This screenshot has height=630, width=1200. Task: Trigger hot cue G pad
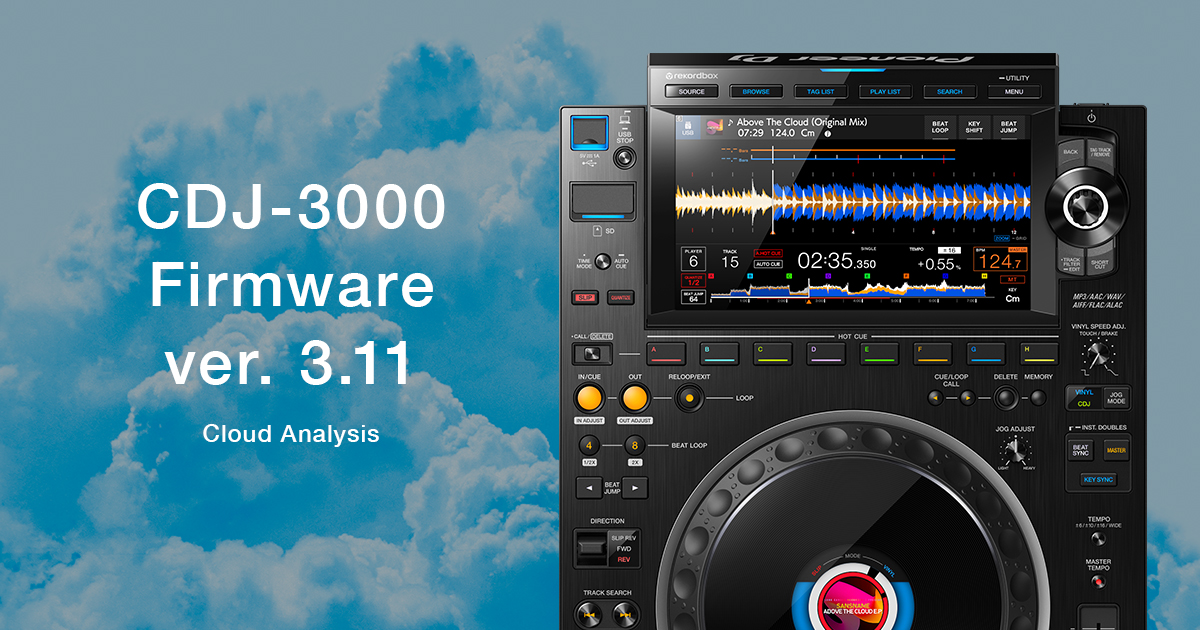coord(986,352)
